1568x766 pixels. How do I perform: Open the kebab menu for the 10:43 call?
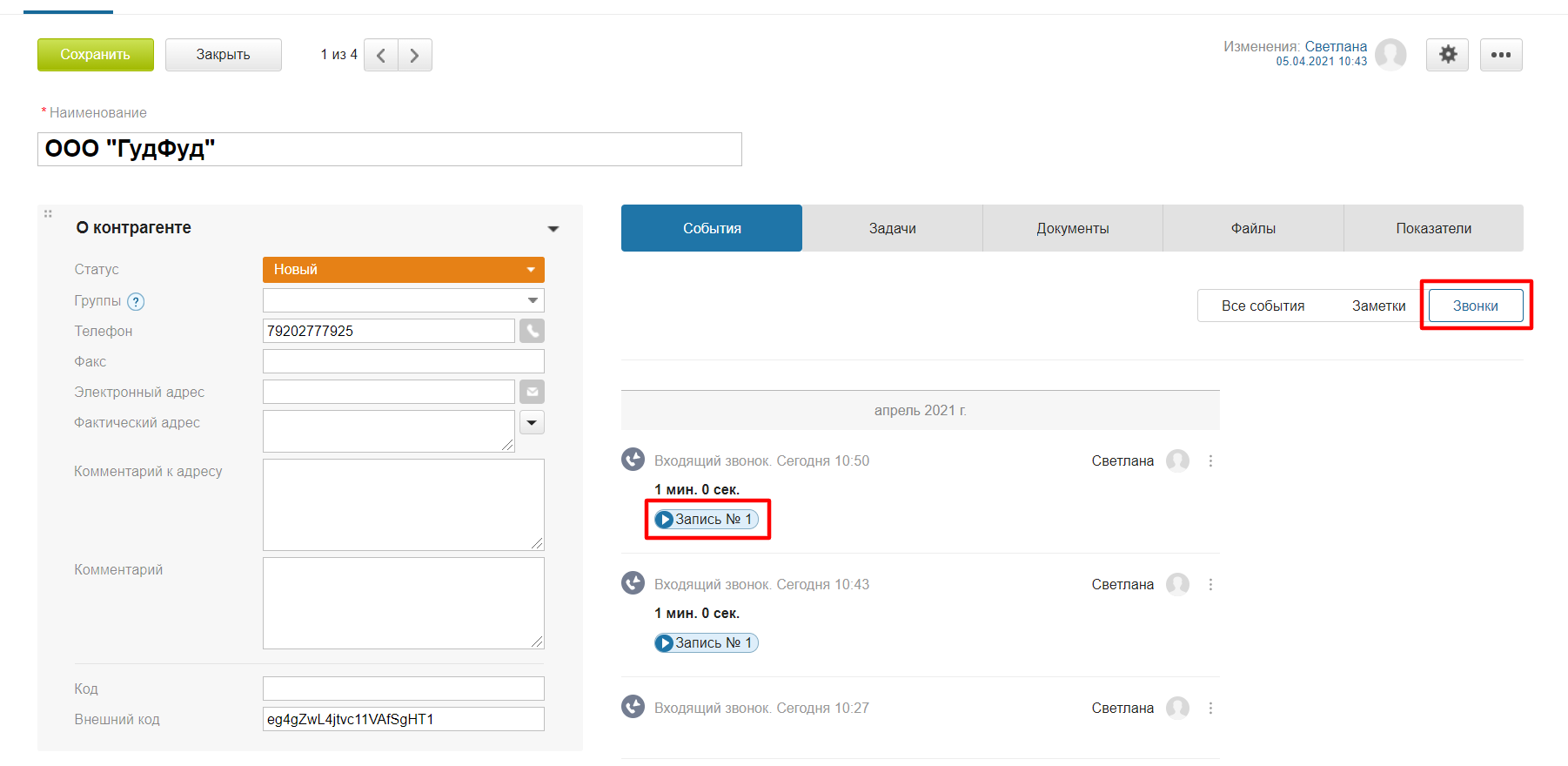[1210, 584]
